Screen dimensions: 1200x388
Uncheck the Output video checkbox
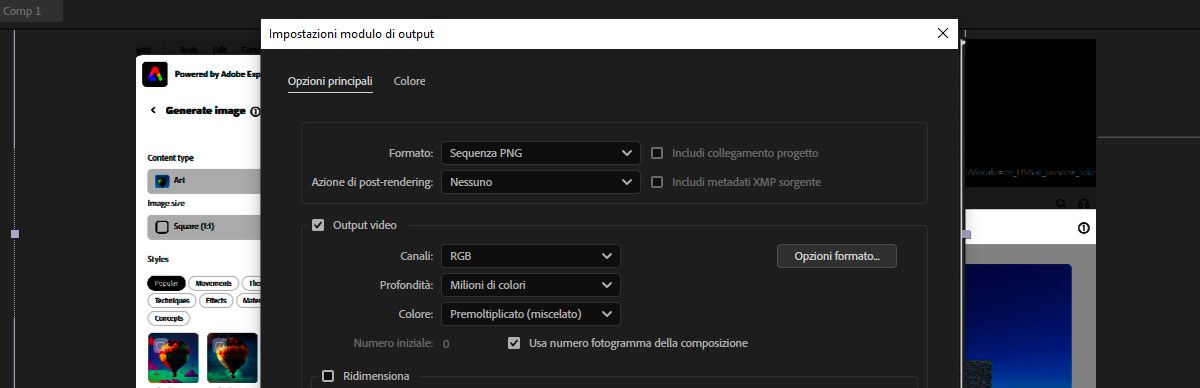tap(318, 225)
